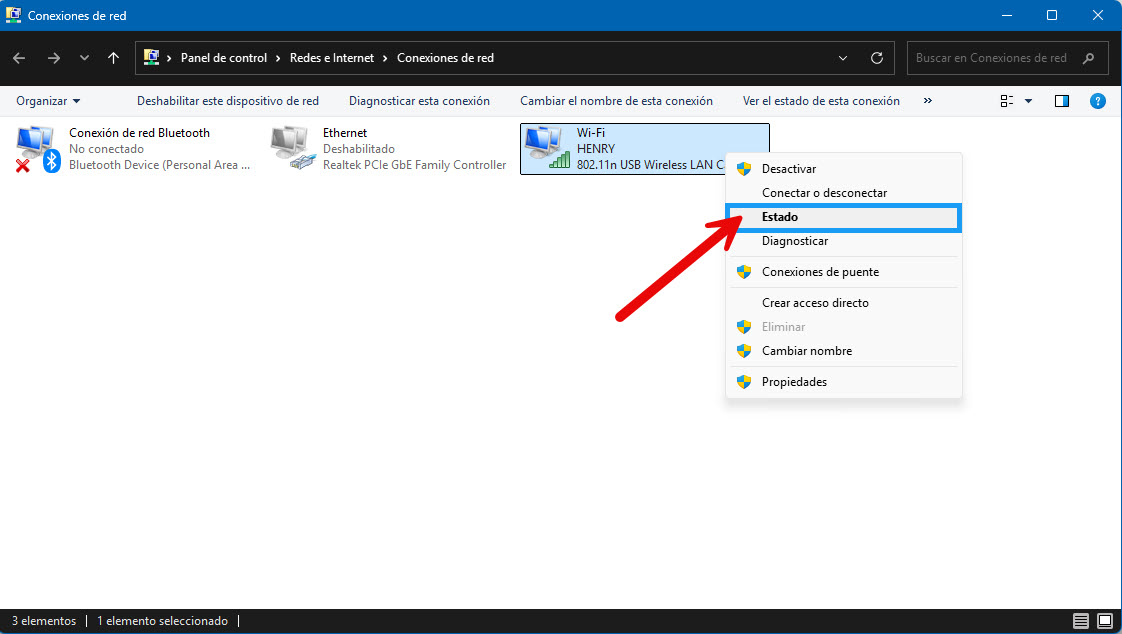Select the Wi-Fi HENRY adapter icon
1122x634 pixels.
point(547,147)
